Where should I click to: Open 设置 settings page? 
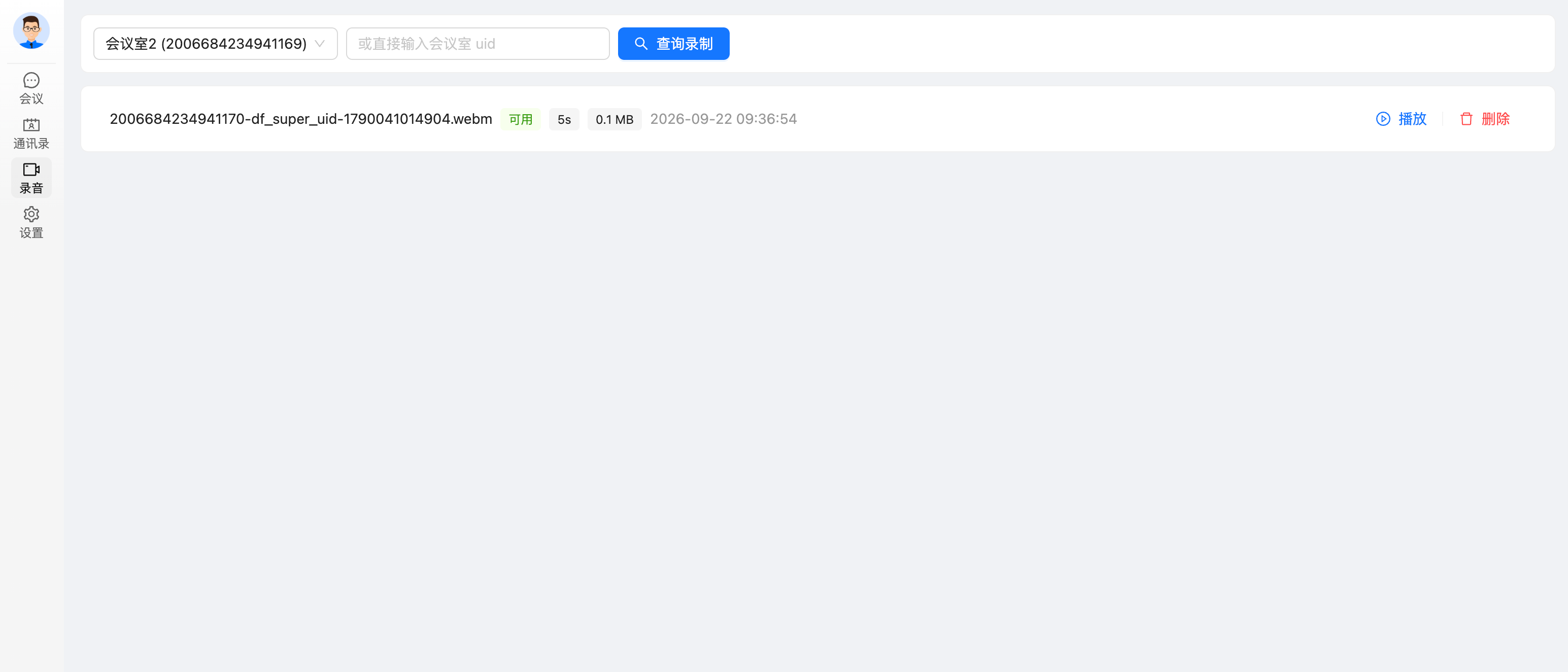coord(31,223)
